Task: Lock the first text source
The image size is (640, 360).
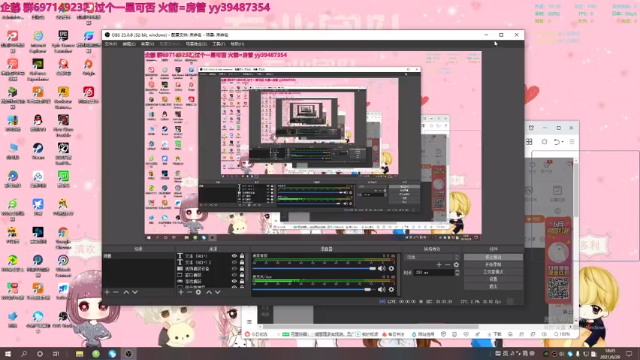Action: (x=242, y=256)
